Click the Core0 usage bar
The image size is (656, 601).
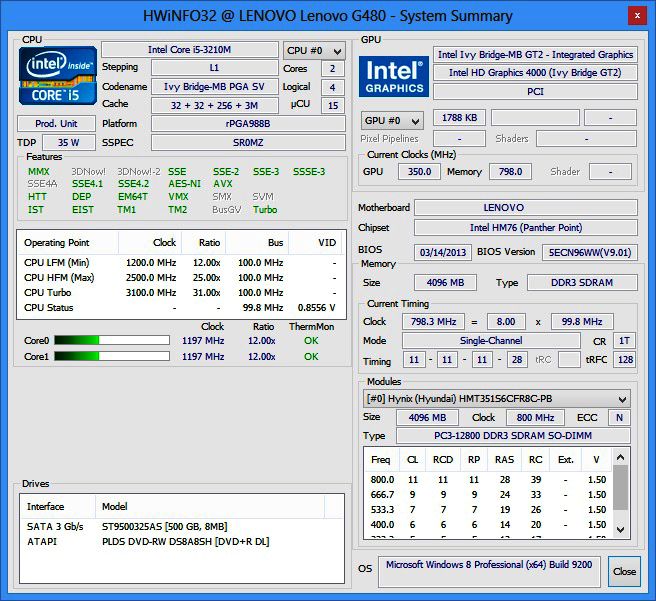110,341
